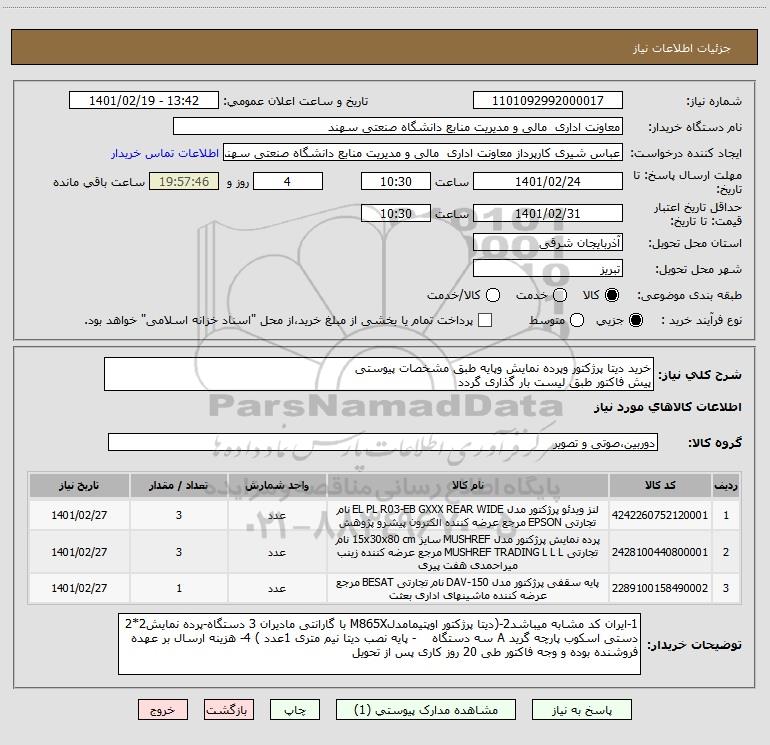
Task: Click the days remaining field showing 4
Action: click(288, 181)
